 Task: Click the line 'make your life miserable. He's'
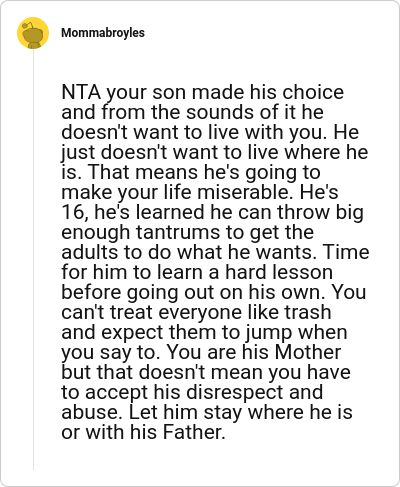[200, 192]
